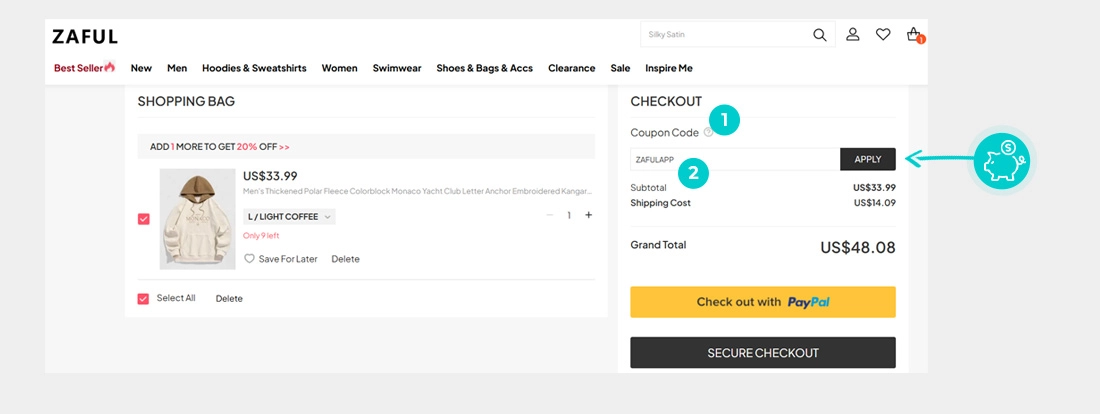Open the shopping bag icon

click(913, 34)
